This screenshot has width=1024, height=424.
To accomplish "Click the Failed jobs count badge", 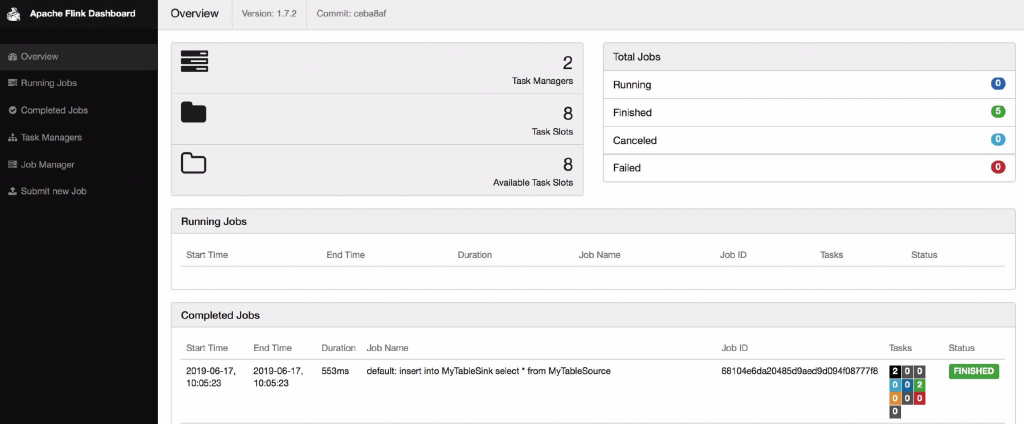I will (x=998, y=167).
